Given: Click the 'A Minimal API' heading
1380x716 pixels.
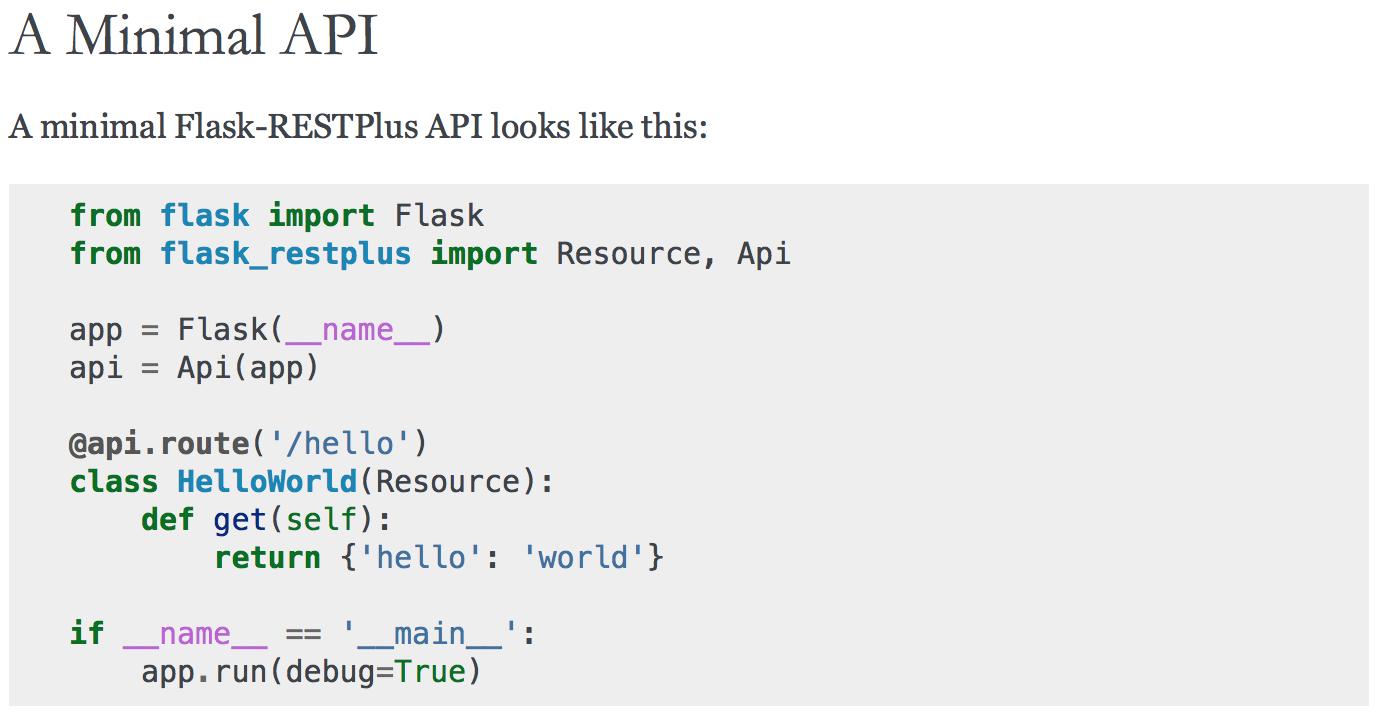Looking at the screenshot, I should [x=193, y=35].
